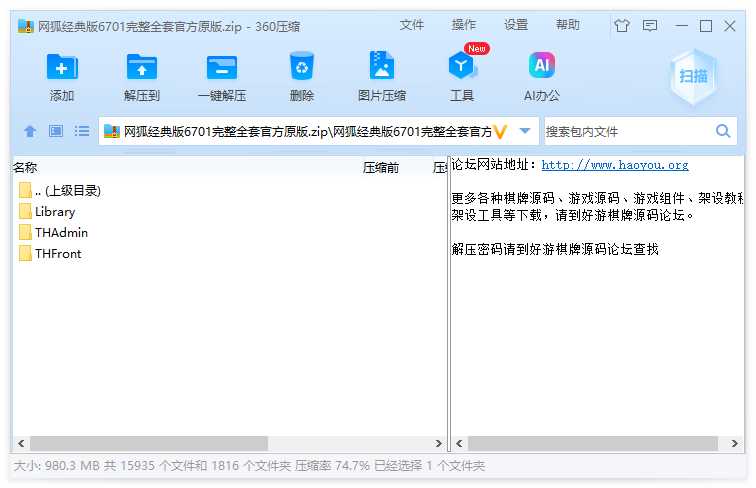Screen dimensions: 756x488
Task: Click the Library folder icon
Action: pyautogui.click(x=25, y=211)
